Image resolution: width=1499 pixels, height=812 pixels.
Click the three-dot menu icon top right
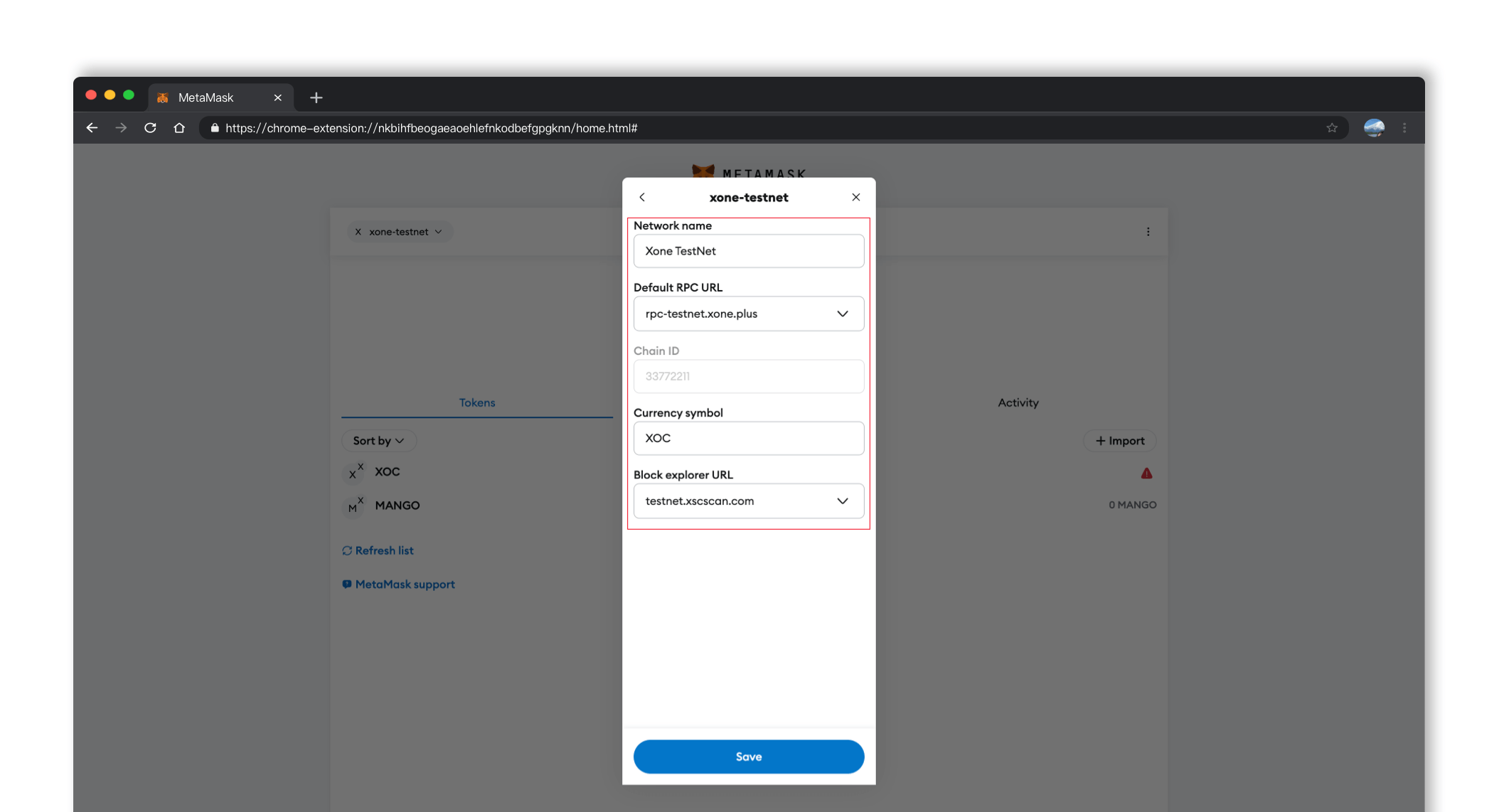(x=1148, y=232)
